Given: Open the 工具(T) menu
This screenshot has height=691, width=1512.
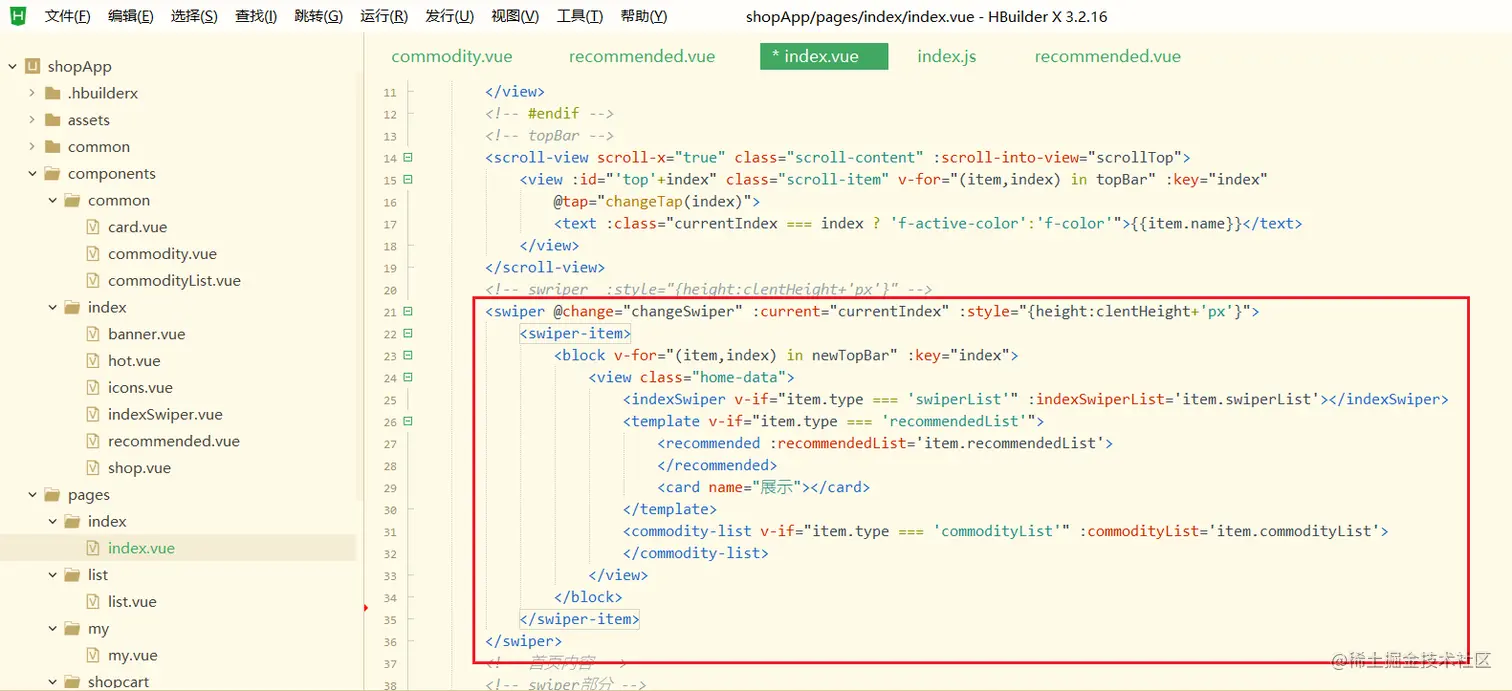Looking at the screenshot, I should [580, 16].
